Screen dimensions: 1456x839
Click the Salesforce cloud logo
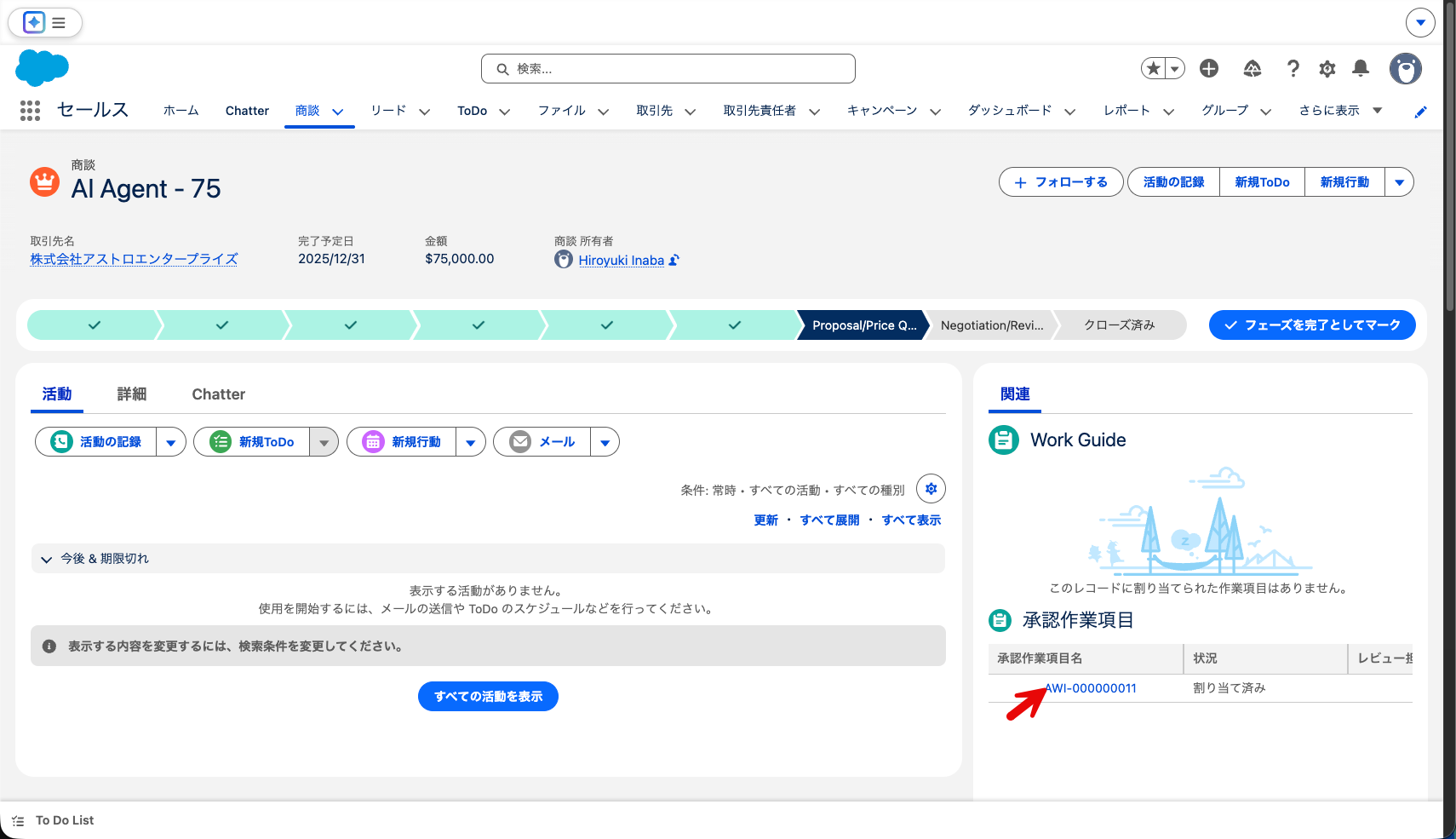(x=42, y=68)
